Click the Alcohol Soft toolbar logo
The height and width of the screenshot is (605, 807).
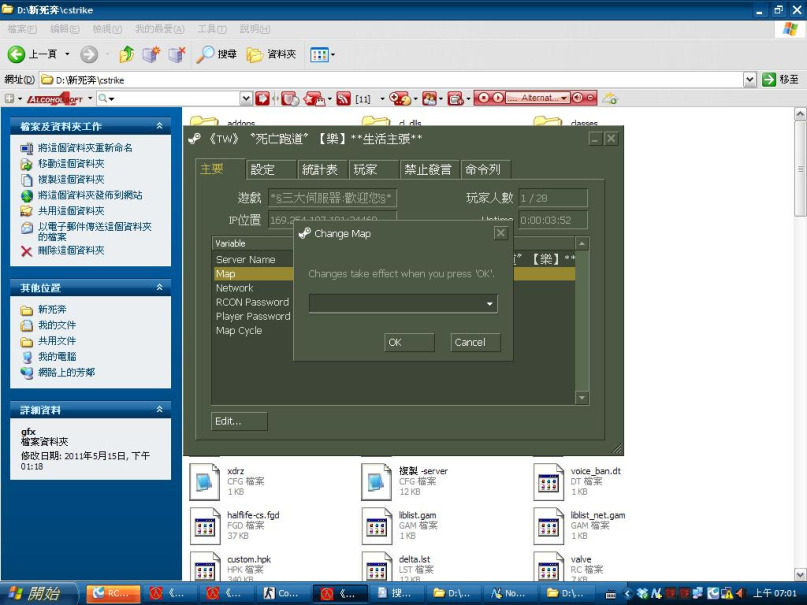(55, 98)
